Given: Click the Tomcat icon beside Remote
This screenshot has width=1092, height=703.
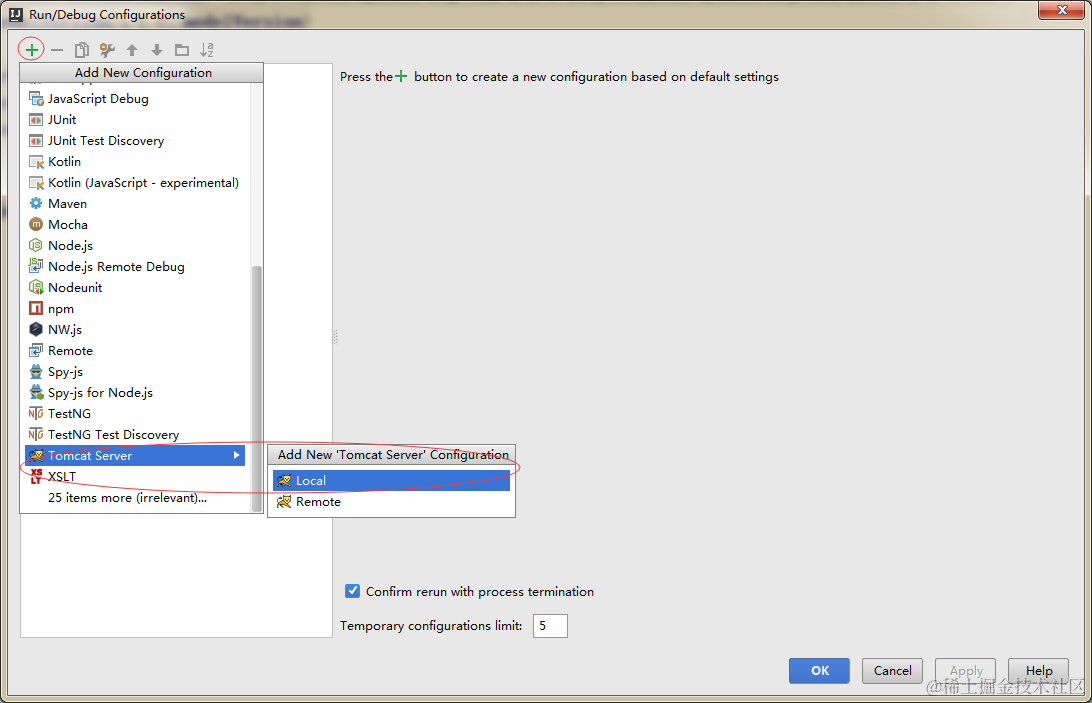Looking at the screenshot, I should point(284,502).
